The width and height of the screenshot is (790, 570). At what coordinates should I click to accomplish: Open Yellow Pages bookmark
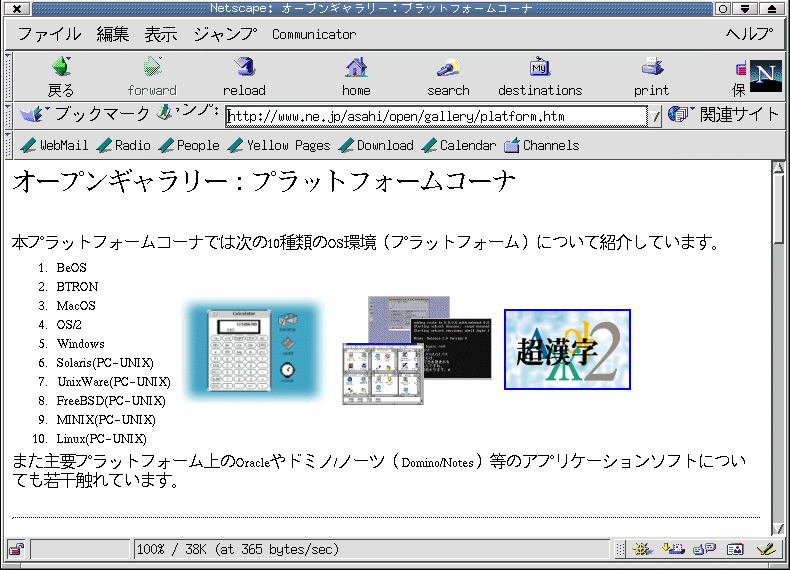point(279,145)
